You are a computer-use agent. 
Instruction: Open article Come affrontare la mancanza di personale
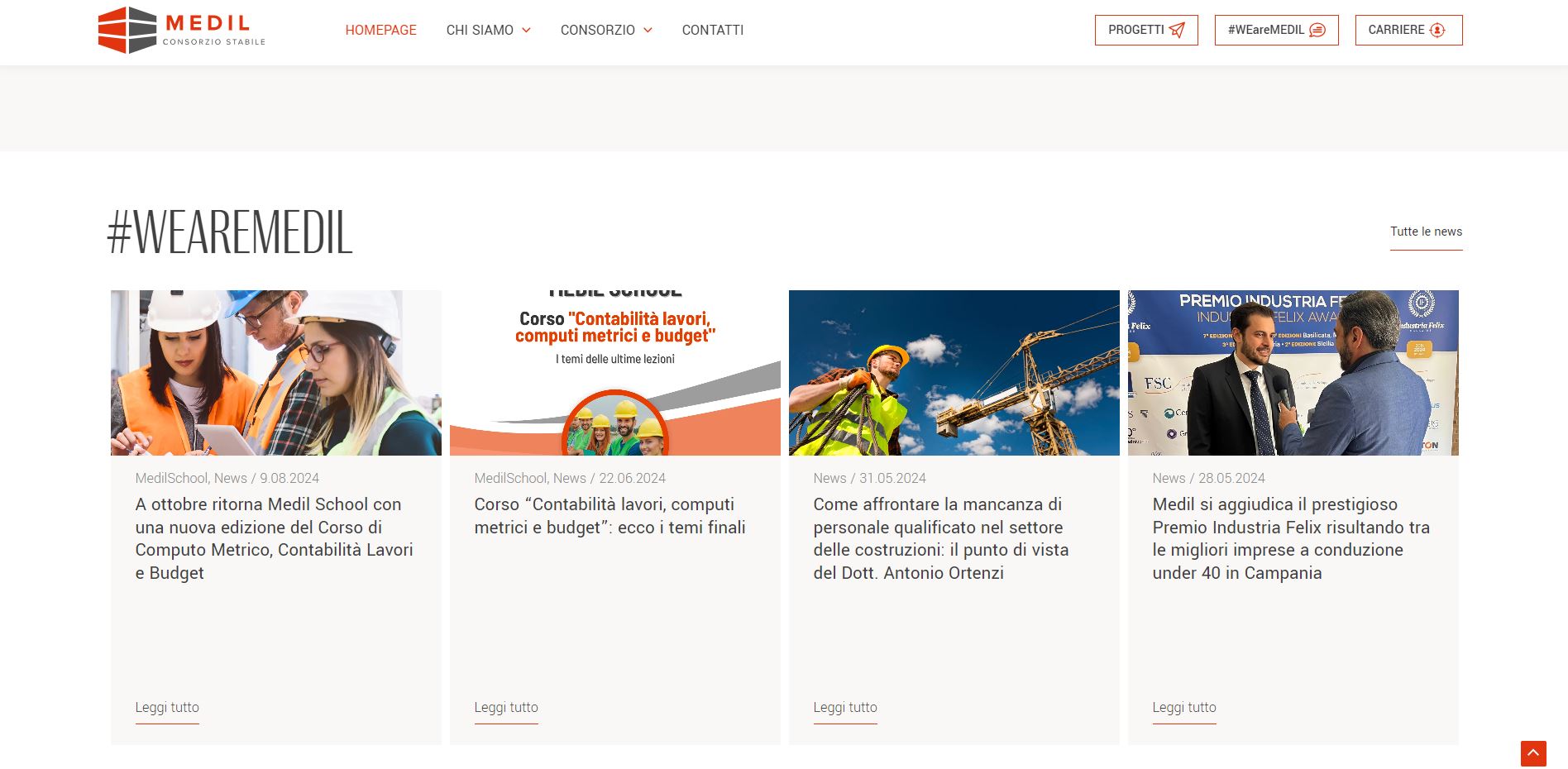(x=941, y=538)
